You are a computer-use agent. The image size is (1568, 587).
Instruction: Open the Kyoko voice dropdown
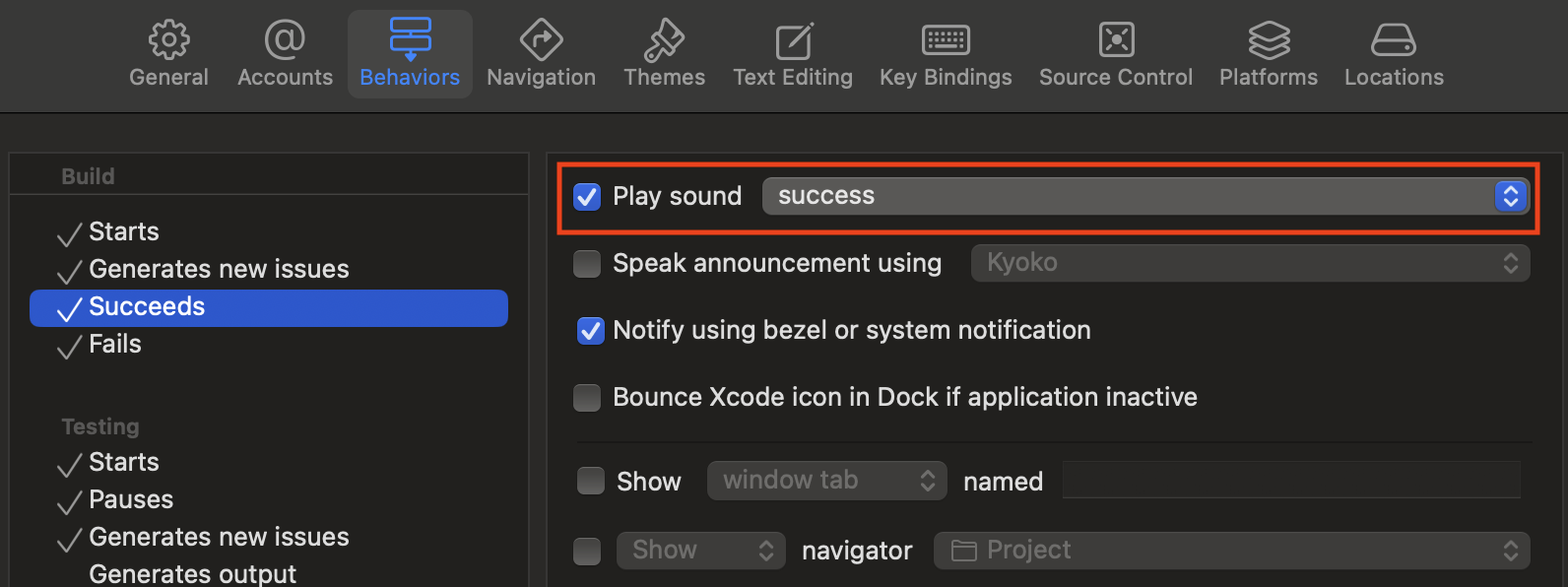tap(1250, 263)
